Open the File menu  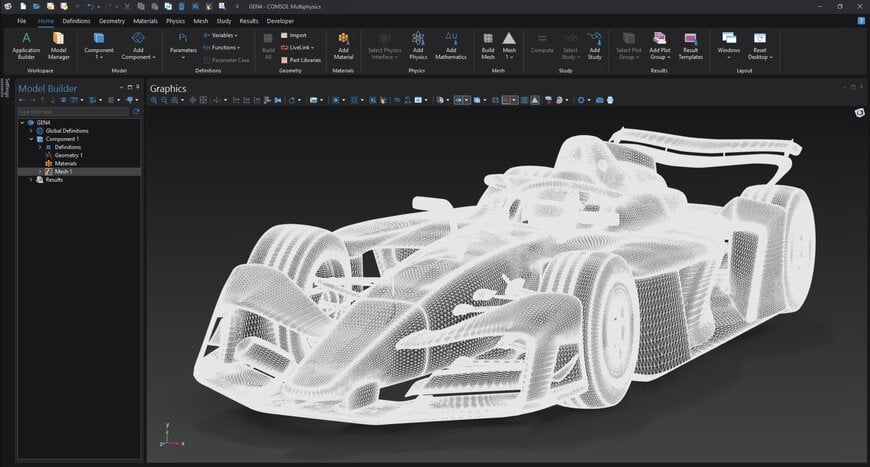22,21
